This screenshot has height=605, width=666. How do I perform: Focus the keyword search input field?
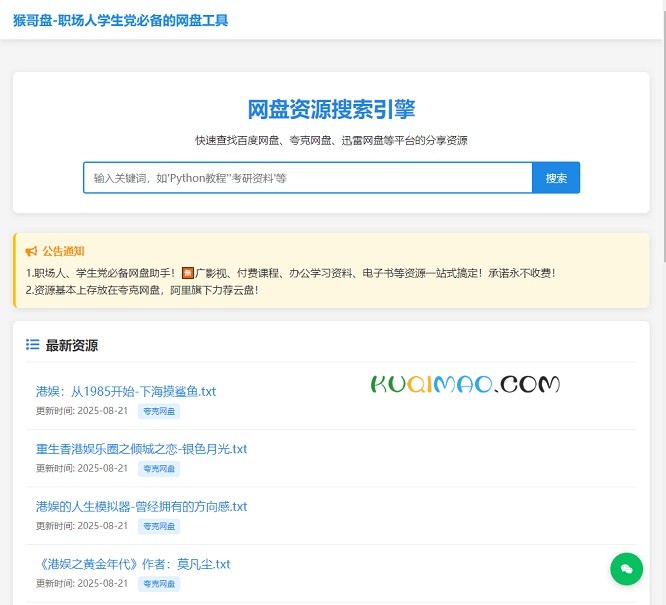click(308, 178)
